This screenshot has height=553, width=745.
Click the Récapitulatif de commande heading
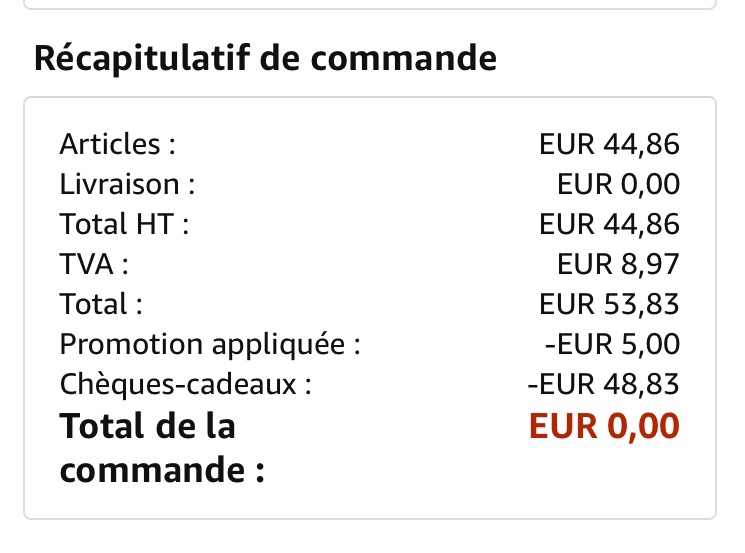tap(265, 59)
